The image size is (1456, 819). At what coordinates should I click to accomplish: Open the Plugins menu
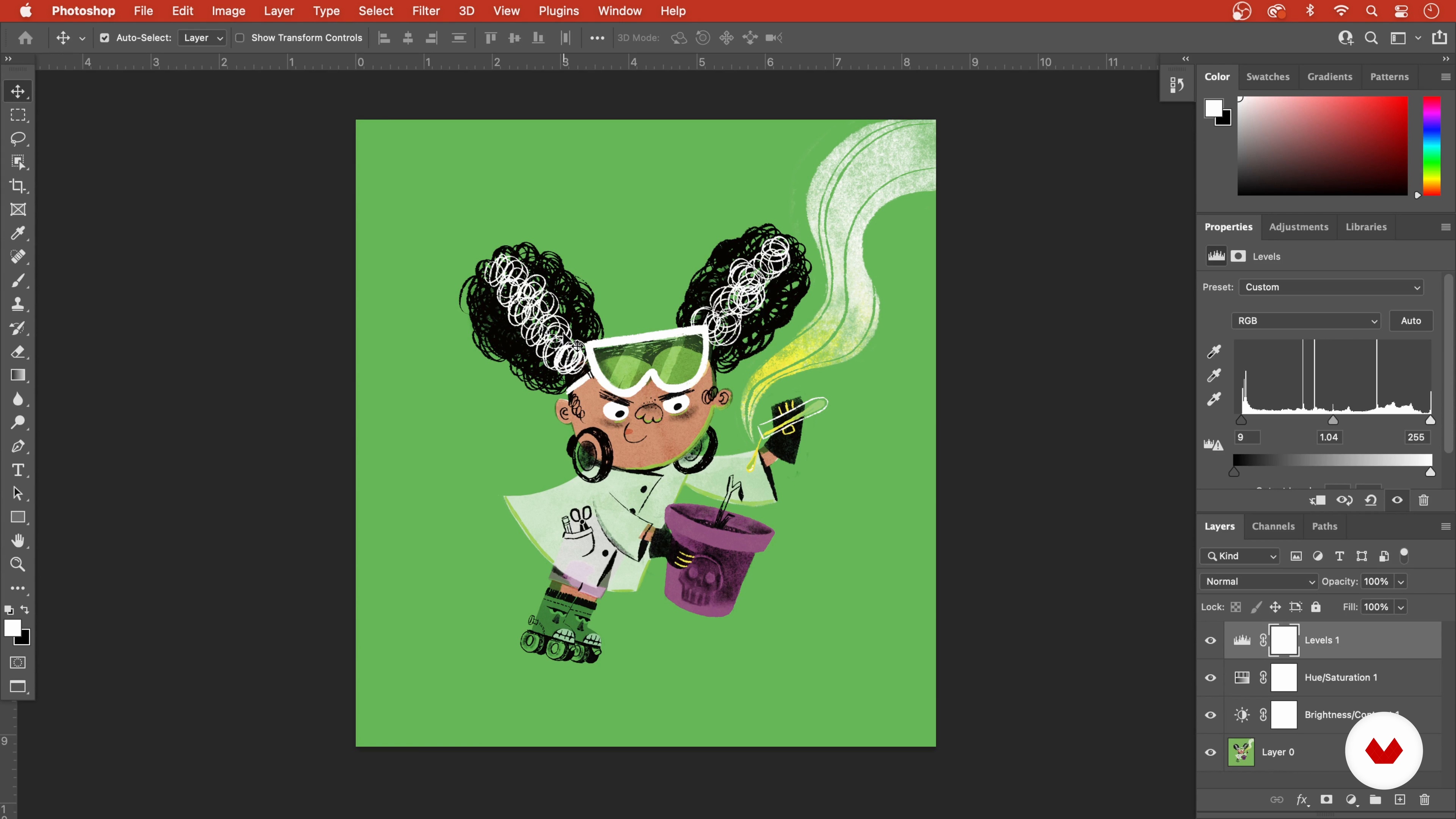(559, 11)
